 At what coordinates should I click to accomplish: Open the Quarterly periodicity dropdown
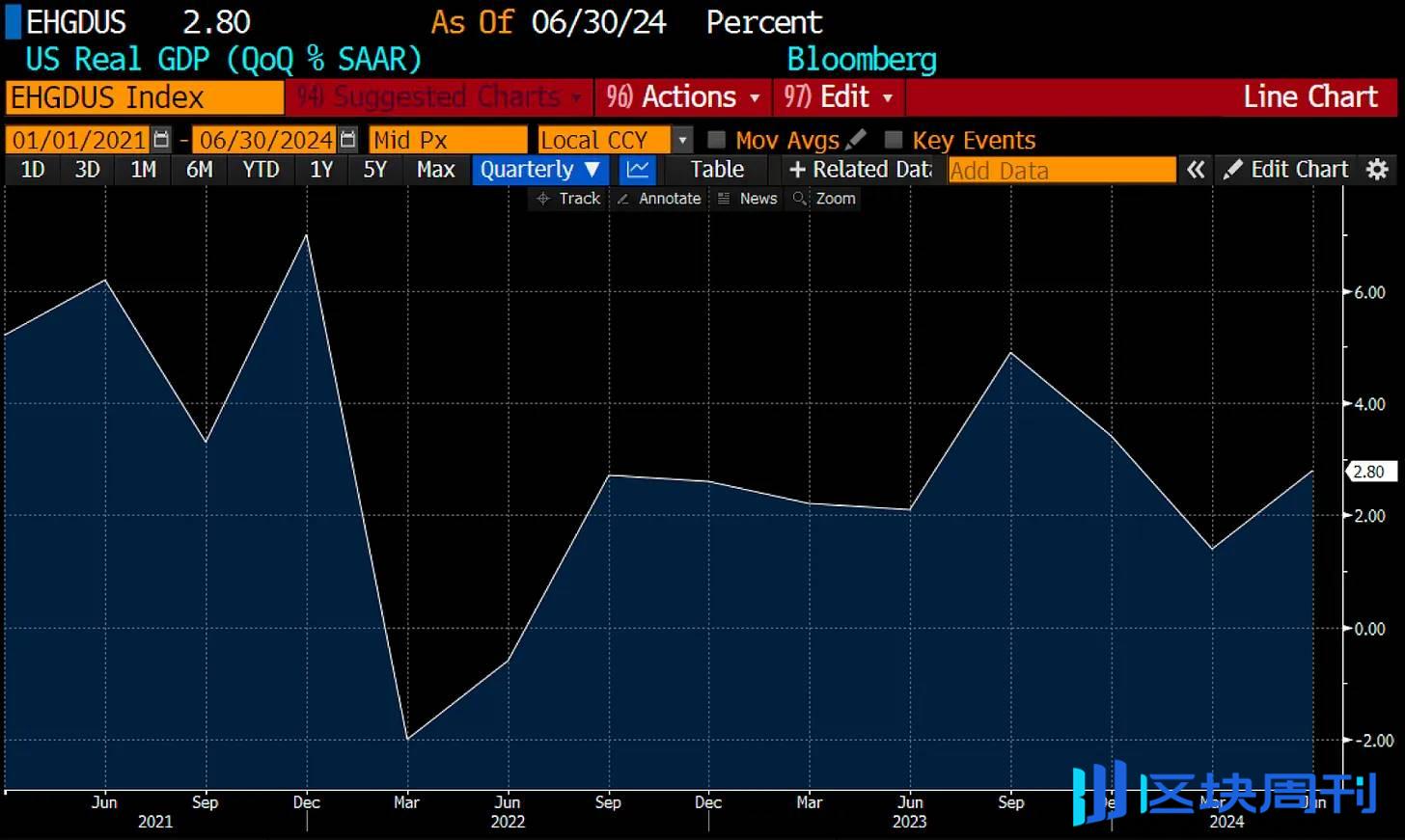[540, 170]
